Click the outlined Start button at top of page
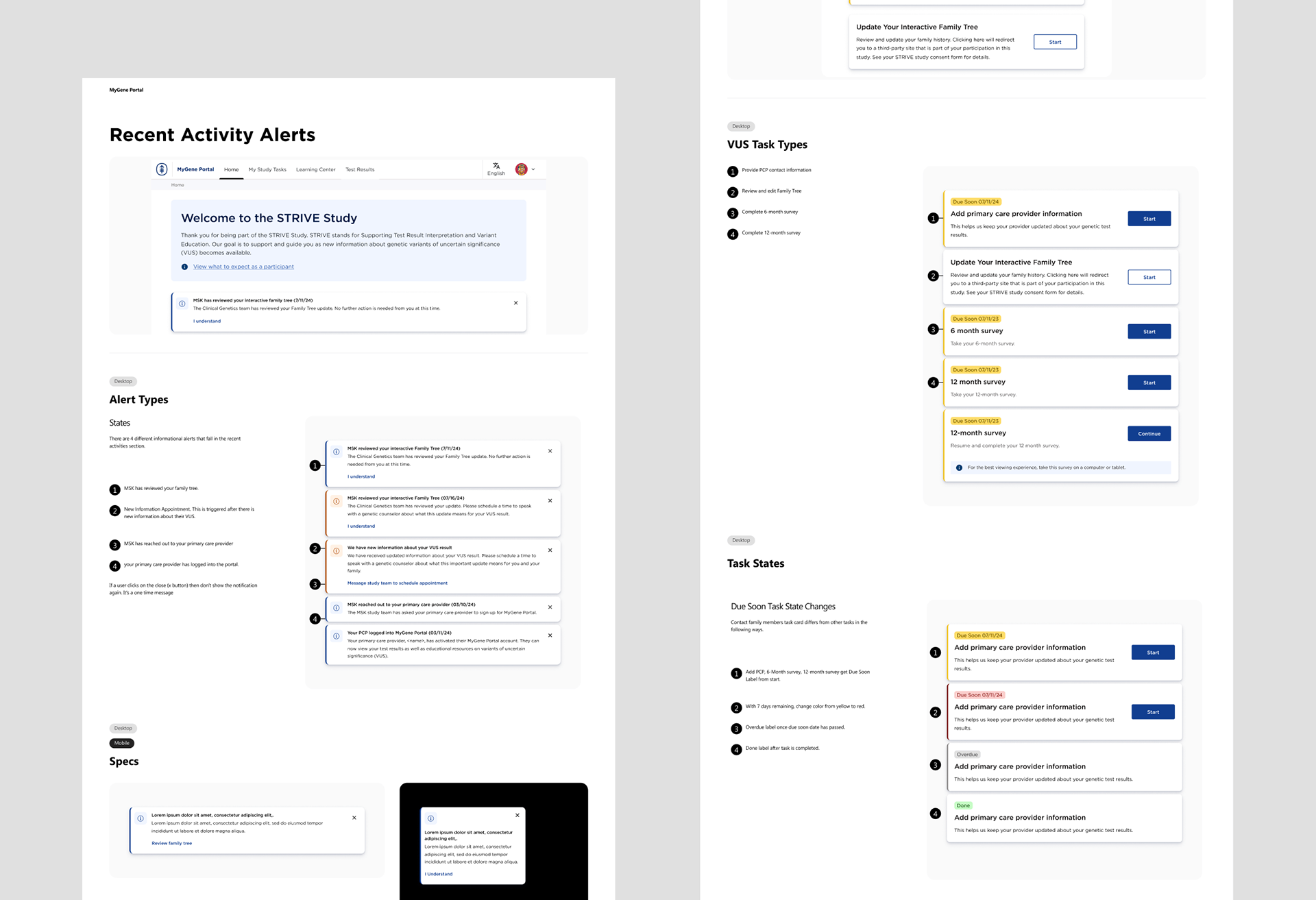This screenshot has height=900, width=1316. (1055, 42)
